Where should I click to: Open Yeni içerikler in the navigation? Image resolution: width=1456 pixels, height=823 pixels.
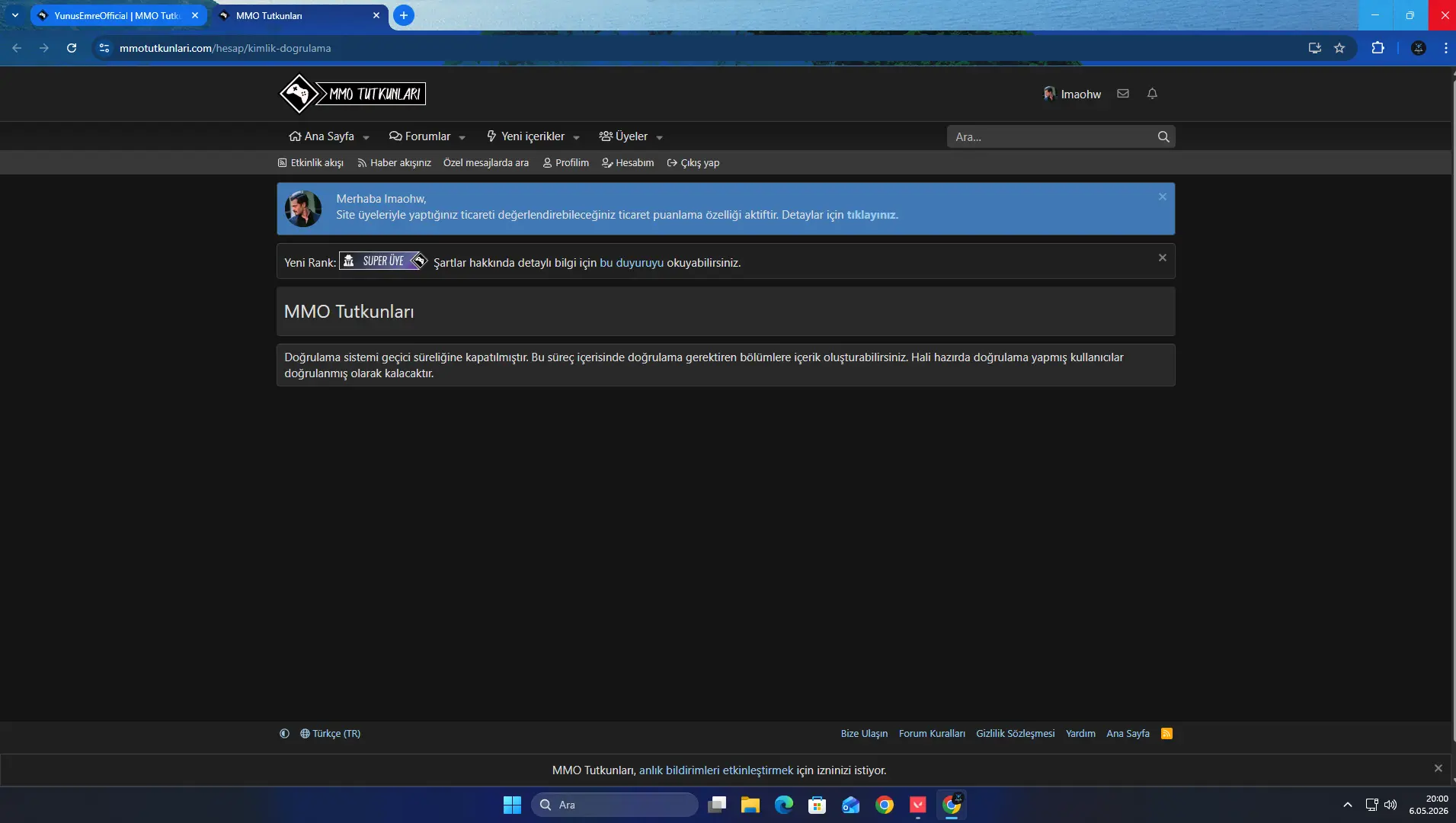tap(526, 136)
